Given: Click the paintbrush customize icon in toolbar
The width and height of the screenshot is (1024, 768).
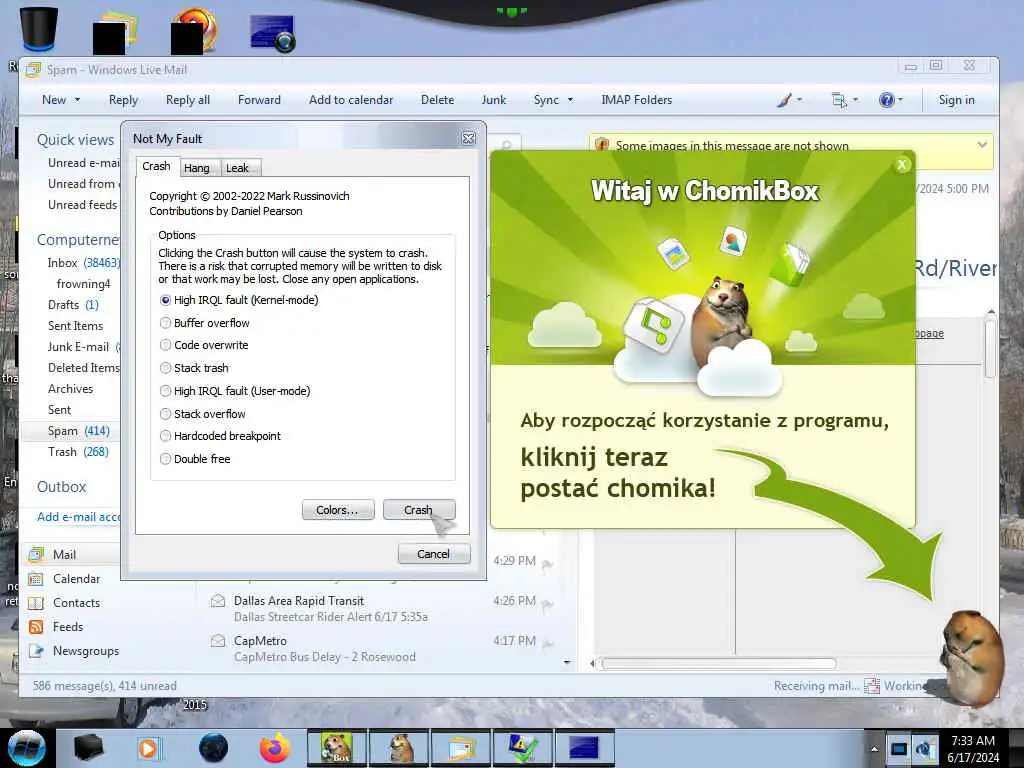Looking at the screenshot, I should (784, 100).
